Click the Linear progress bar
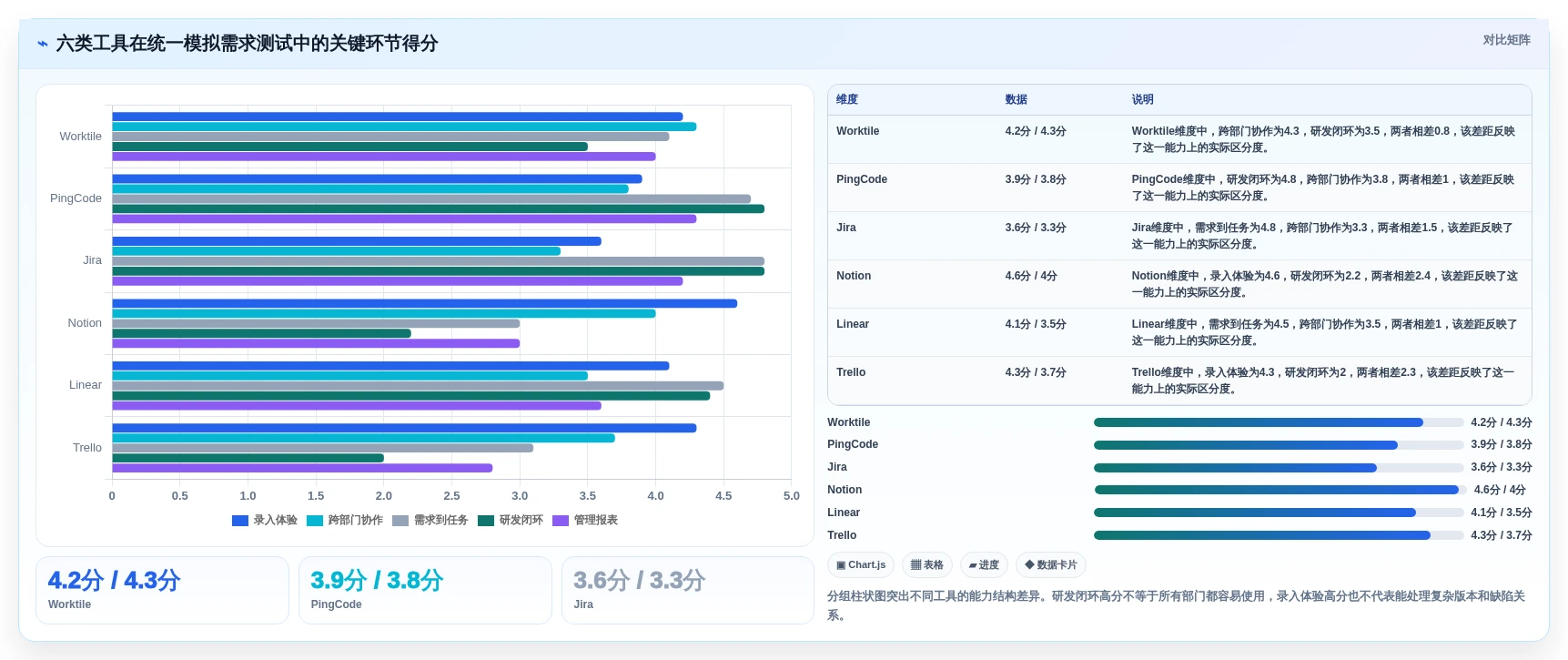Image resolution: width=1568 pixels, height=660 pixels. pos(1279,513)
